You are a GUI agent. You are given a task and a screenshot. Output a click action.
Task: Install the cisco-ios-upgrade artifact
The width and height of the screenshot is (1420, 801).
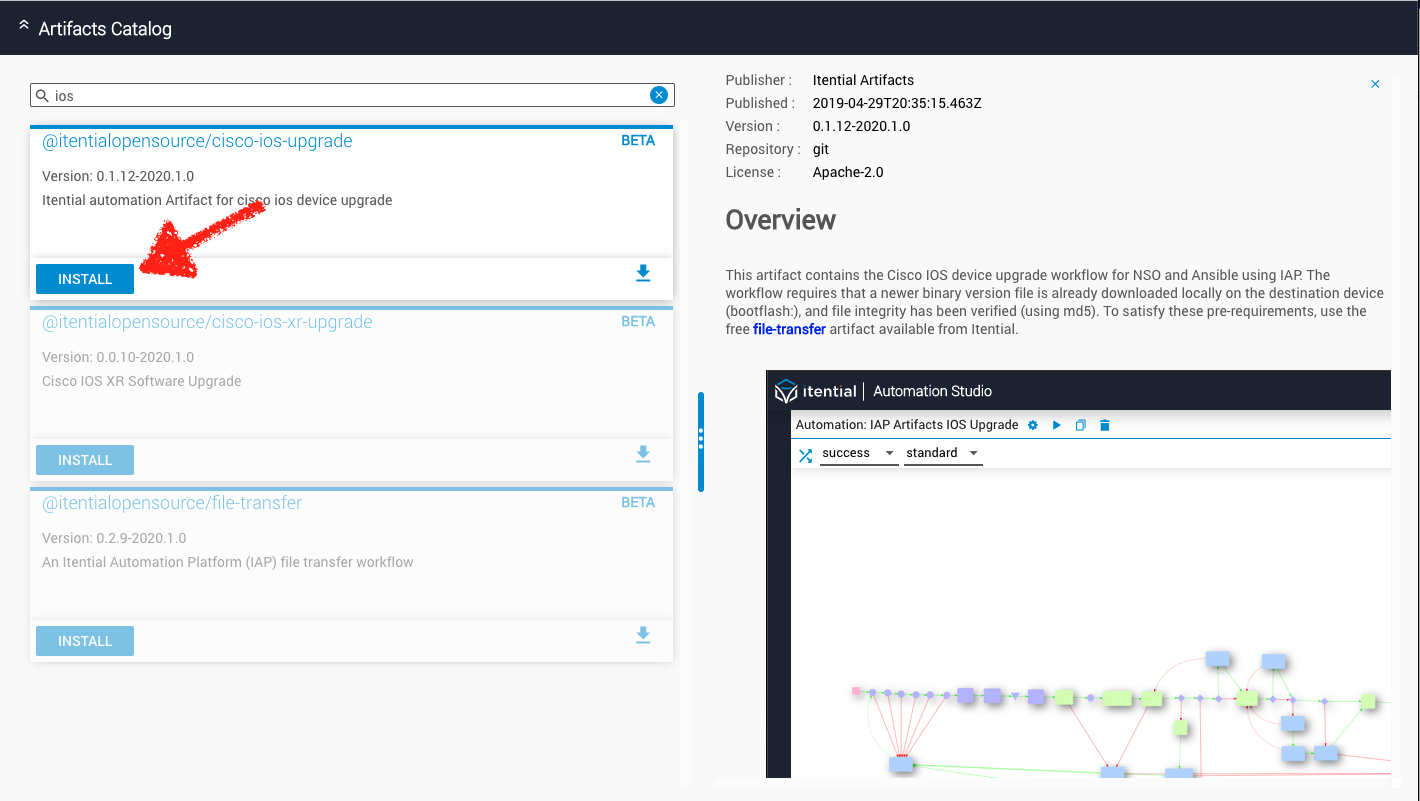point(85,279)
